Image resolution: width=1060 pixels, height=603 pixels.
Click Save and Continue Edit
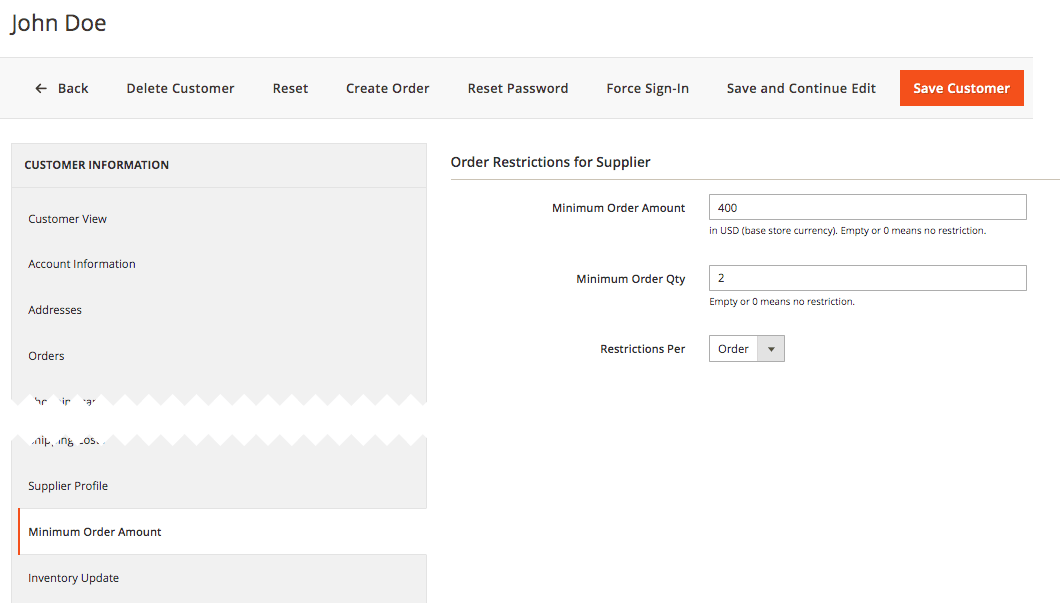(801, 88)
